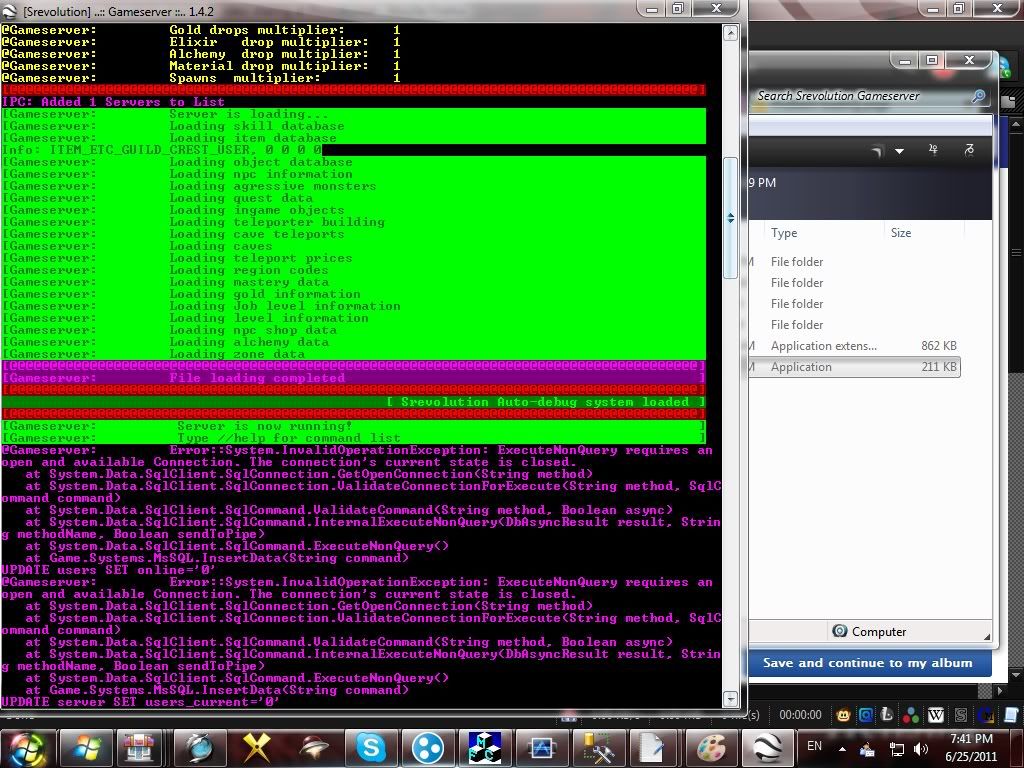
Task: Open the volume speaker tray icon
Action: coord(921,749)
